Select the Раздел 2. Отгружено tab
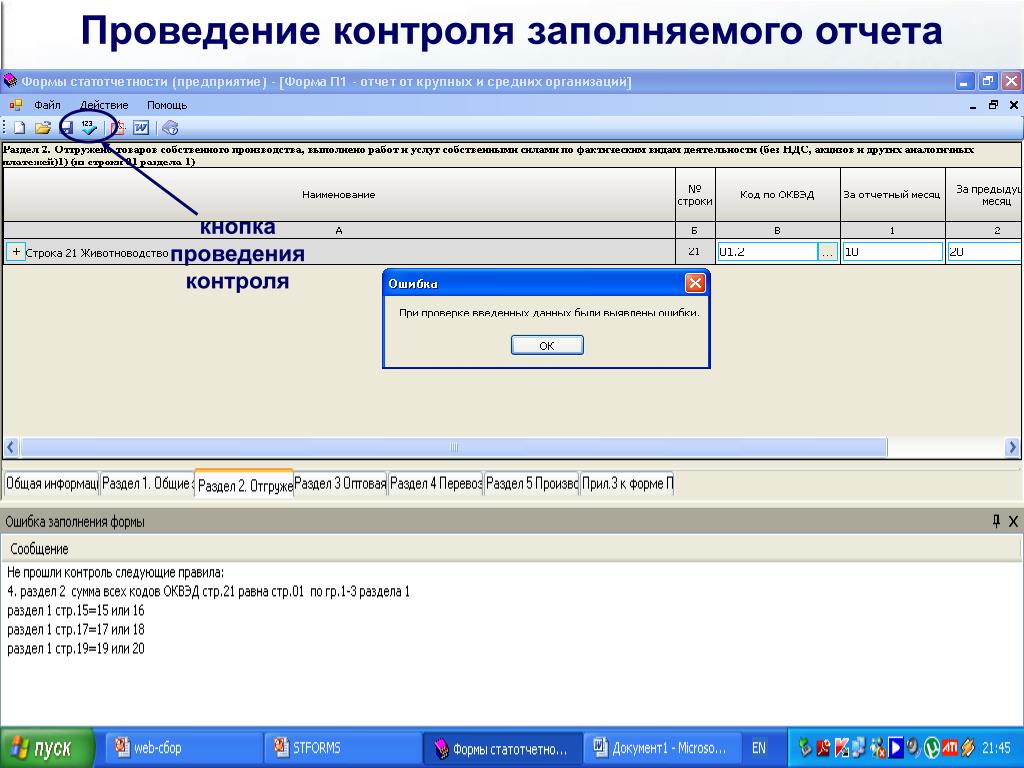Viewport: 1024px width, 768px height. coord(244,485)
